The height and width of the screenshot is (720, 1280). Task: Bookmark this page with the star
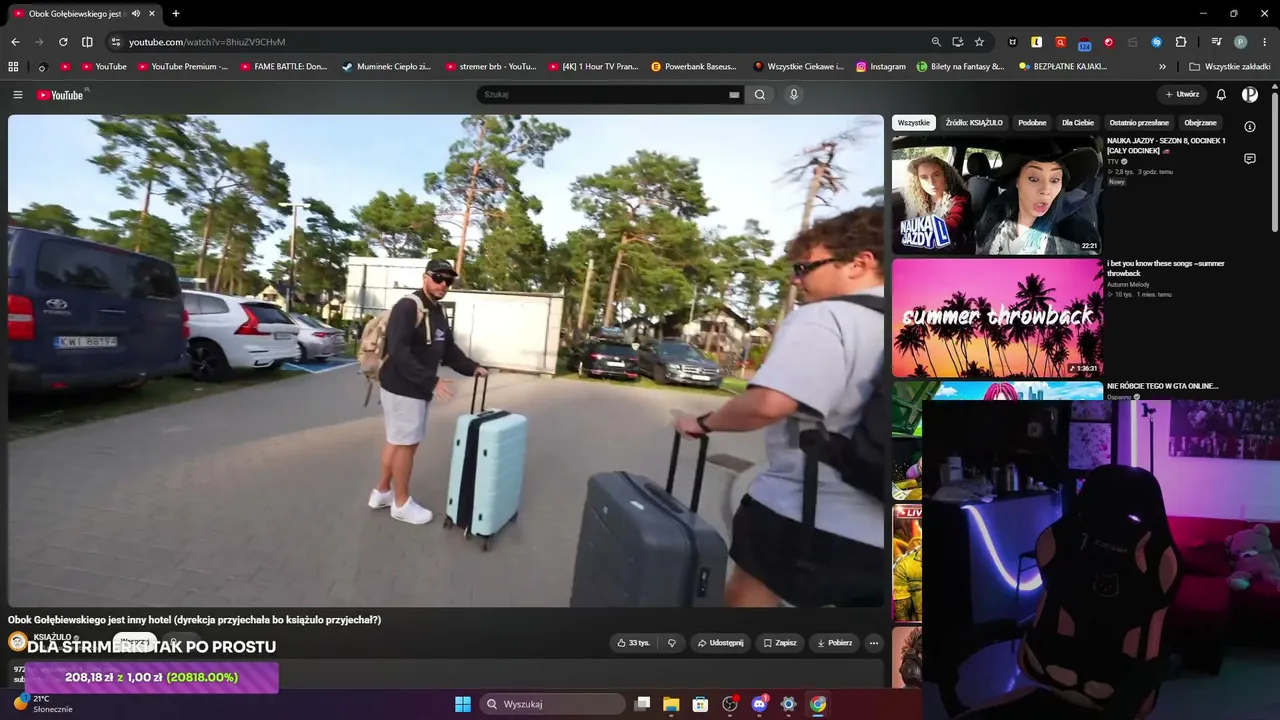point(979,42)
